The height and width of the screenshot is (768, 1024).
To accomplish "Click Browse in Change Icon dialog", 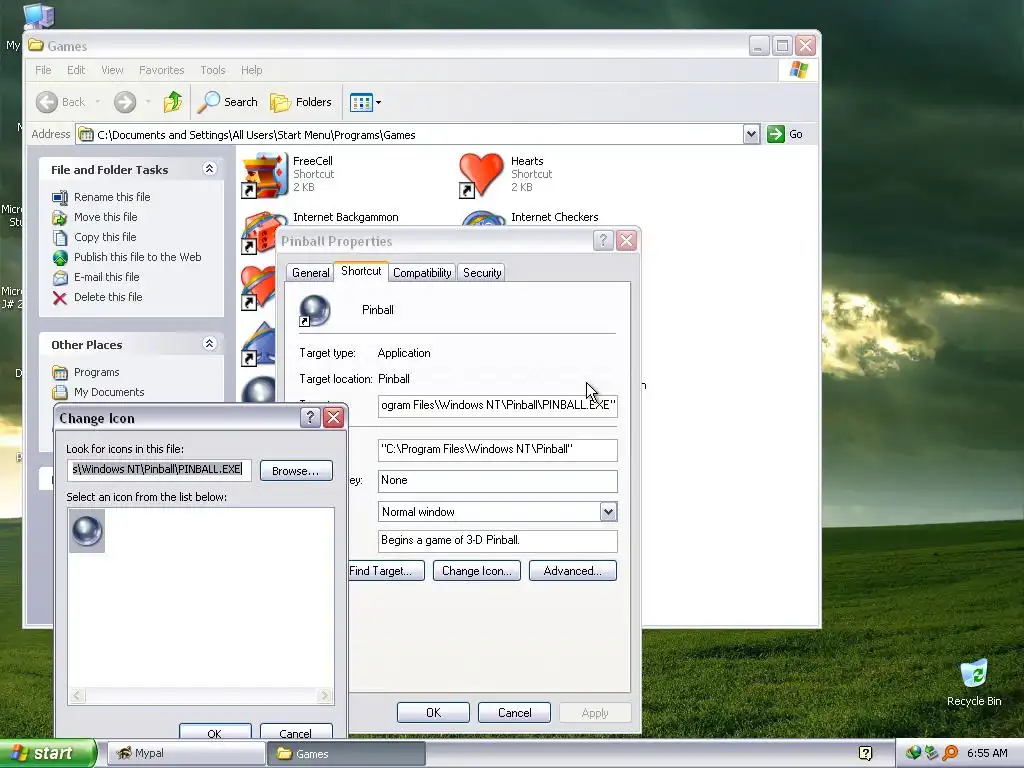I will click(x=296, y=470).
